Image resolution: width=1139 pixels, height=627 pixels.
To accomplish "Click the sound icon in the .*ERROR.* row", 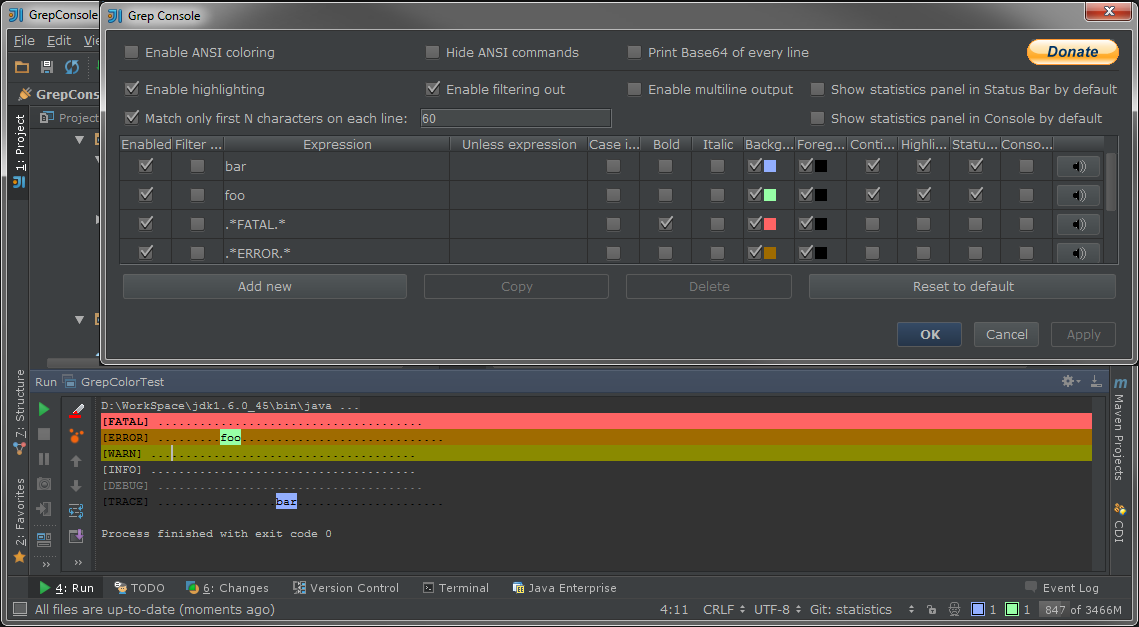I will (x=1079, y=253).
